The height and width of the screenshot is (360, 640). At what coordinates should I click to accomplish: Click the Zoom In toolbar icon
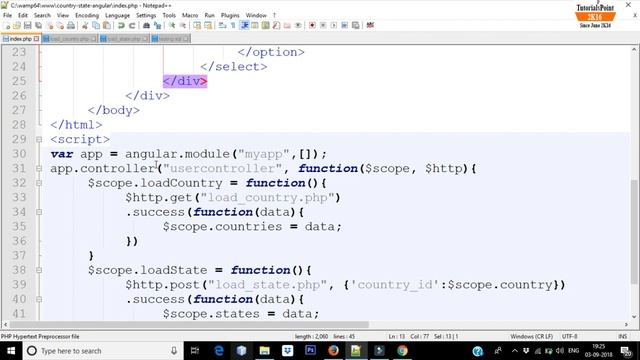point(172,25)
